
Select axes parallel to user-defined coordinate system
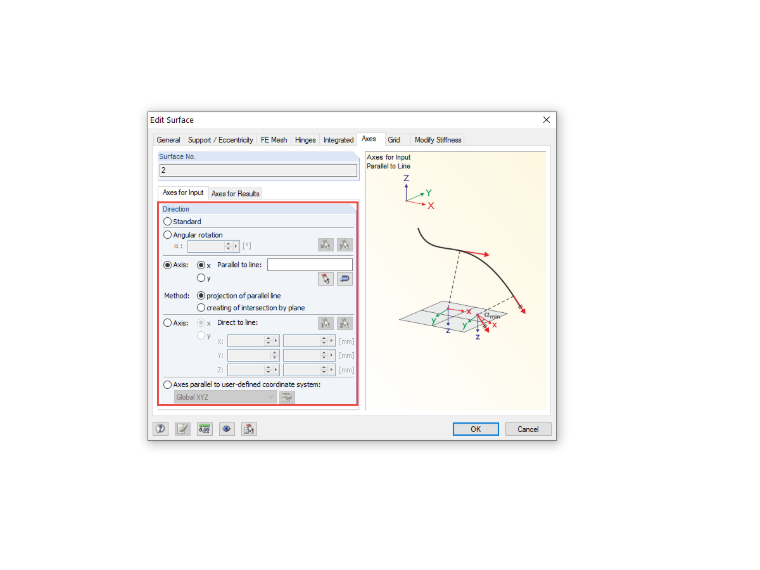point(167,384)
